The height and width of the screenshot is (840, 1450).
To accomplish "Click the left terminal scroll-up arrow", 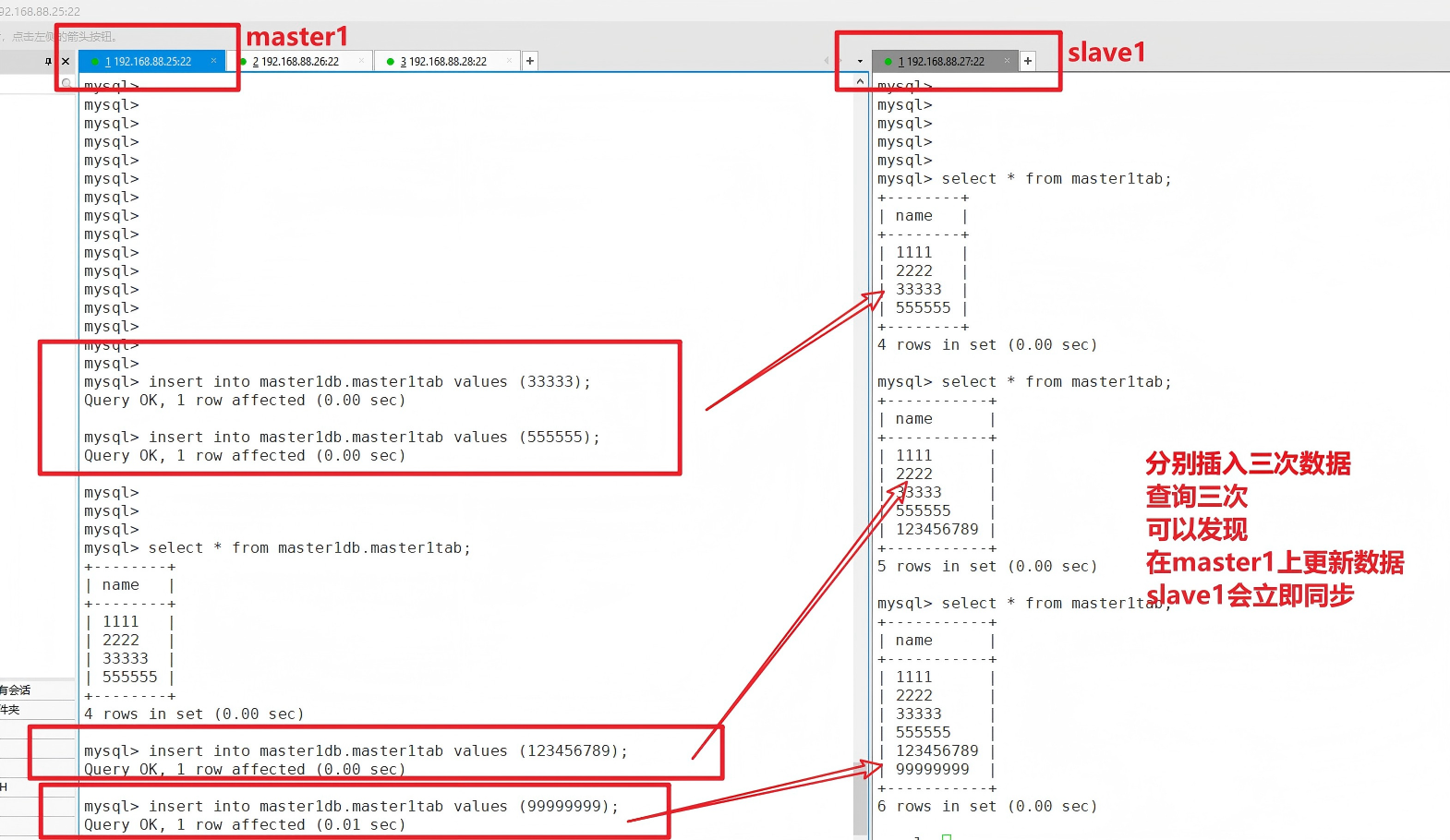I will coord(860,82).
